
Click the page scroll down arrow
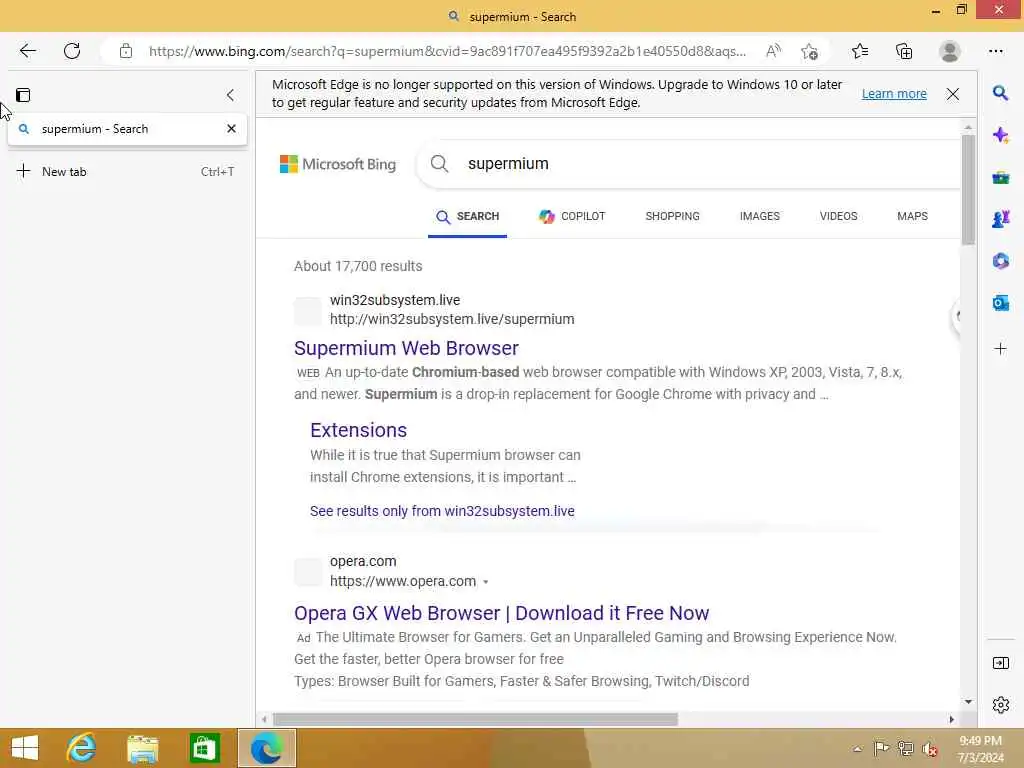tap(968, 701)
